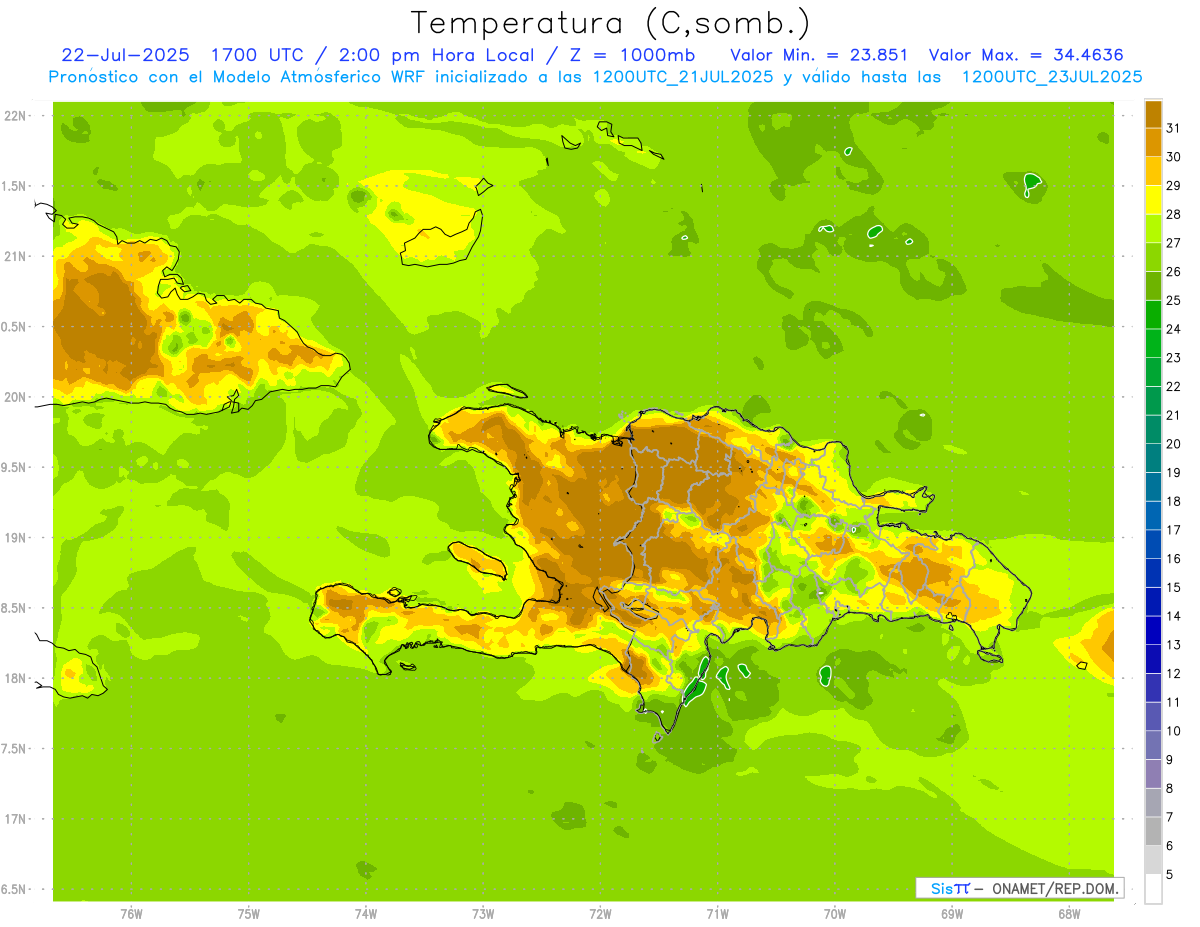This screenshot has height=927, width=1200.
Task: Pick the orange swatch between 30 and 31
Action: click(x=1153, y=142)
